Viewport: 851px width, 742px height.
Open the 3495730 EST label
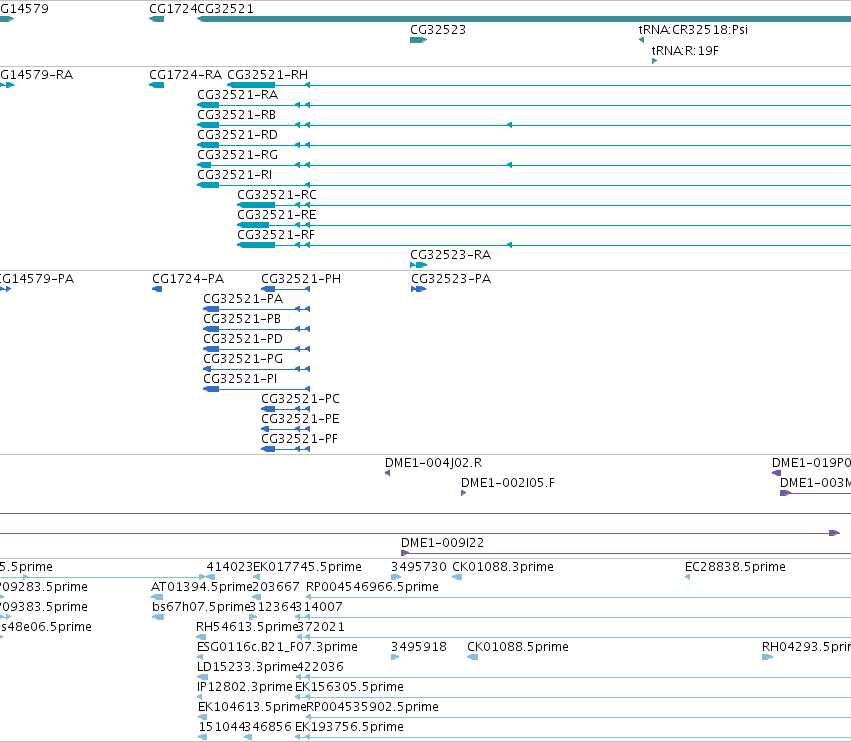click(419, 567)
